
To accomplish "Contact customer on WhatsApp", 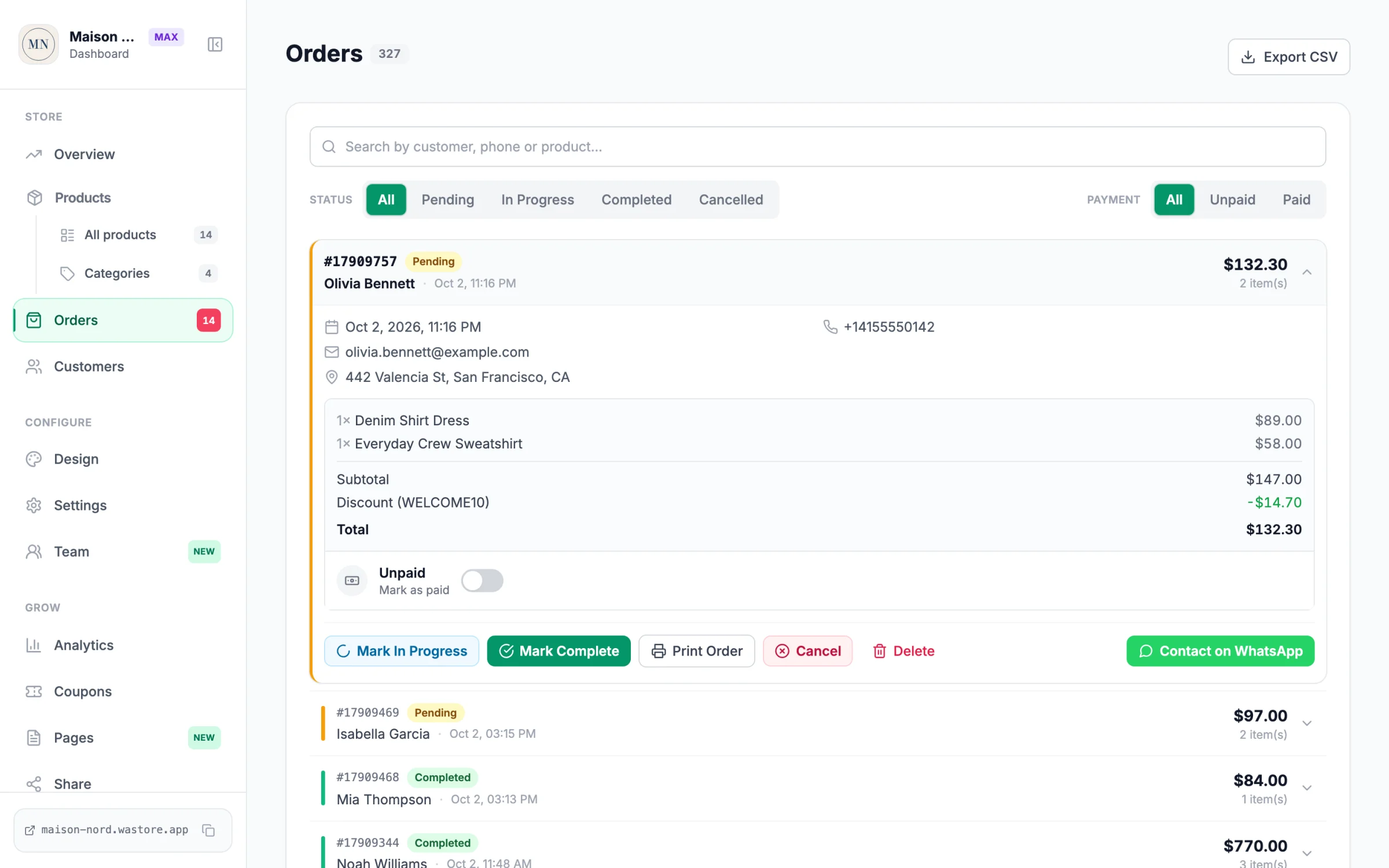I will click(1220, 651).
